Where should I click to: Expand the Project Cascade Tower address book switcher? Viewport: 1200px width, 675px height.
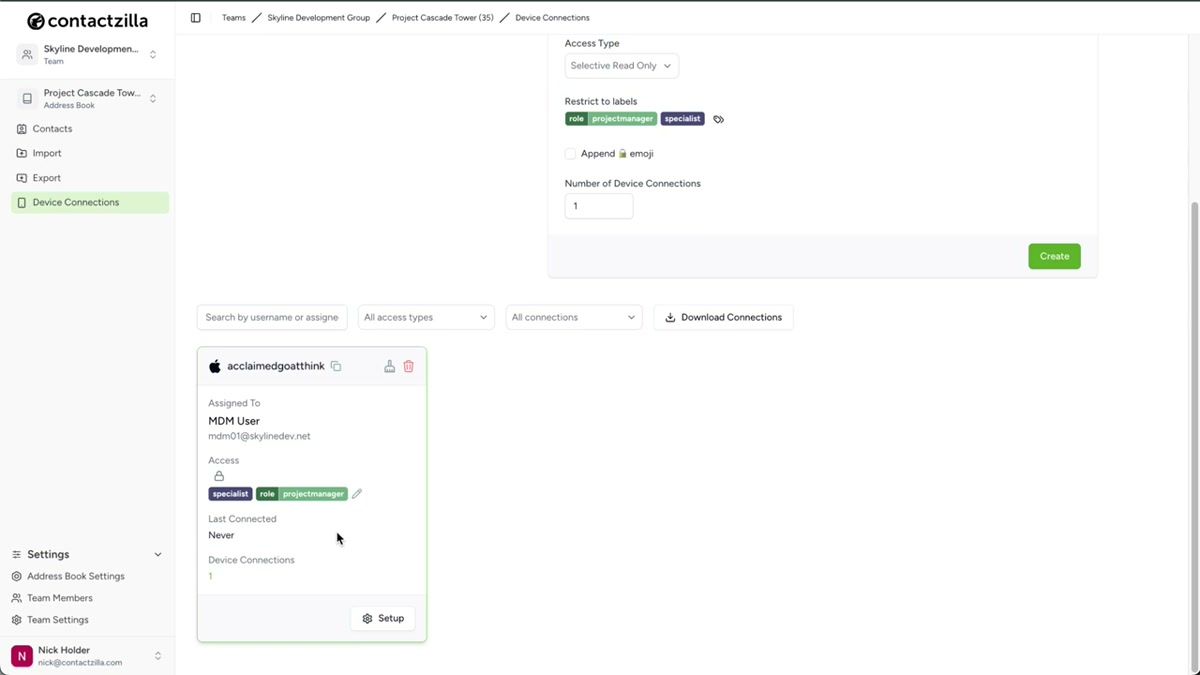(x=153, y=98)
